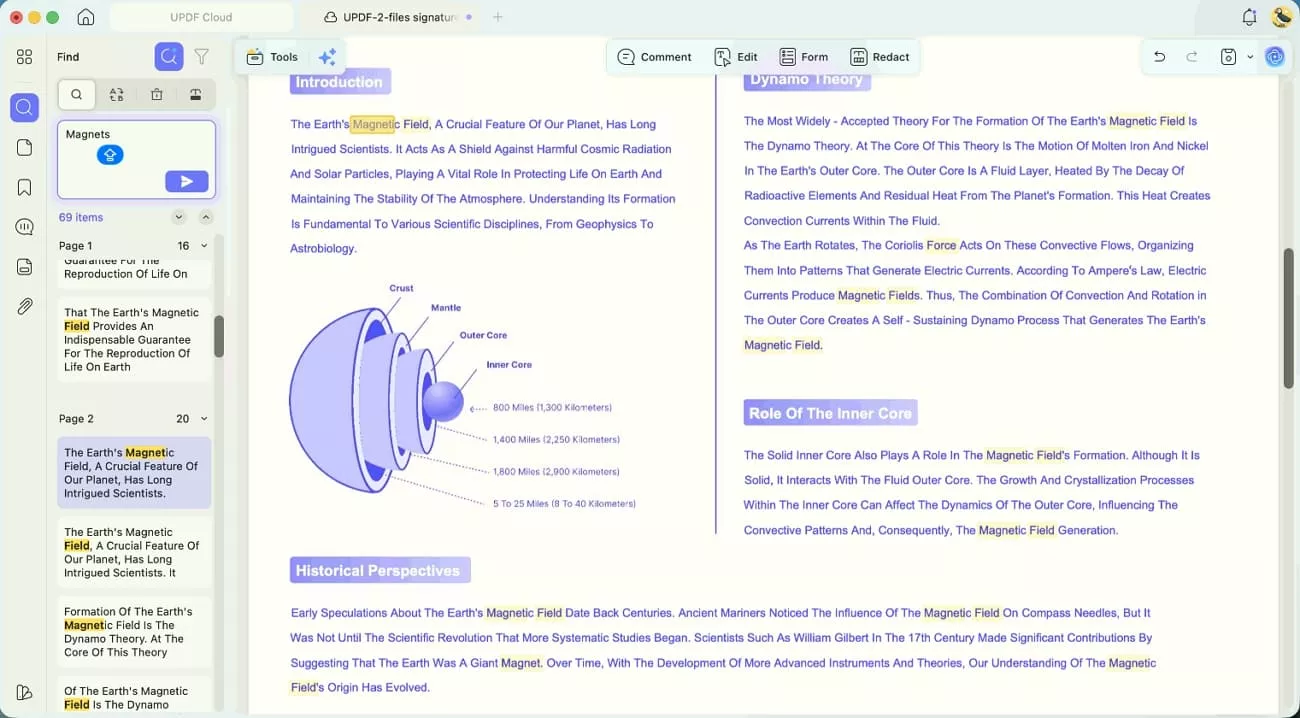Open the apps grid icon at sidebar top
1300x718 pixels.
[24, 57]
